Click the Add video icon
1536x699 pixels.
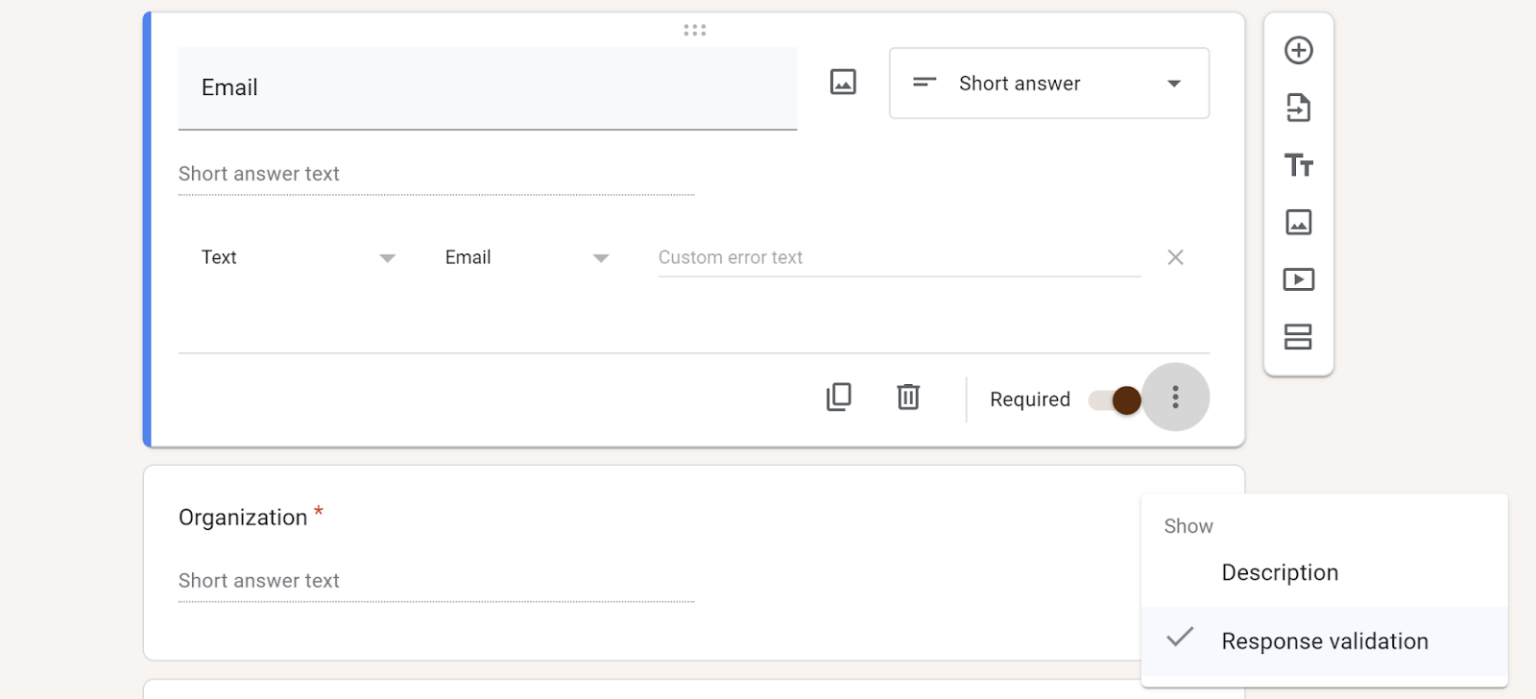[1299, 279]
